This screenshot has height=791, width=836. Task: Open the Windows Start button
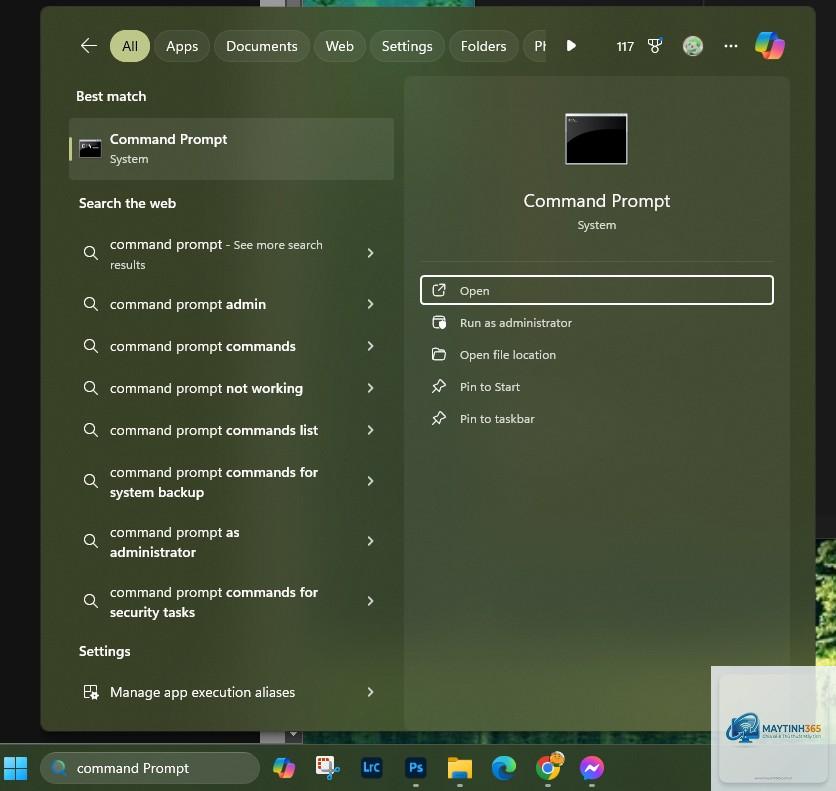pyautogui.click(x=15, y=768)
